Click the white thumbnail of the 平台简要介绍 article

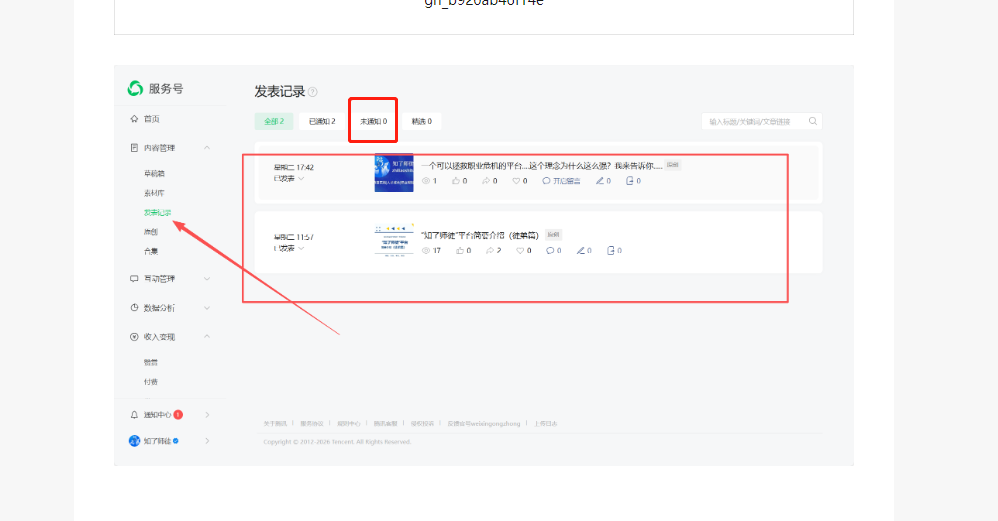(394, 240)
